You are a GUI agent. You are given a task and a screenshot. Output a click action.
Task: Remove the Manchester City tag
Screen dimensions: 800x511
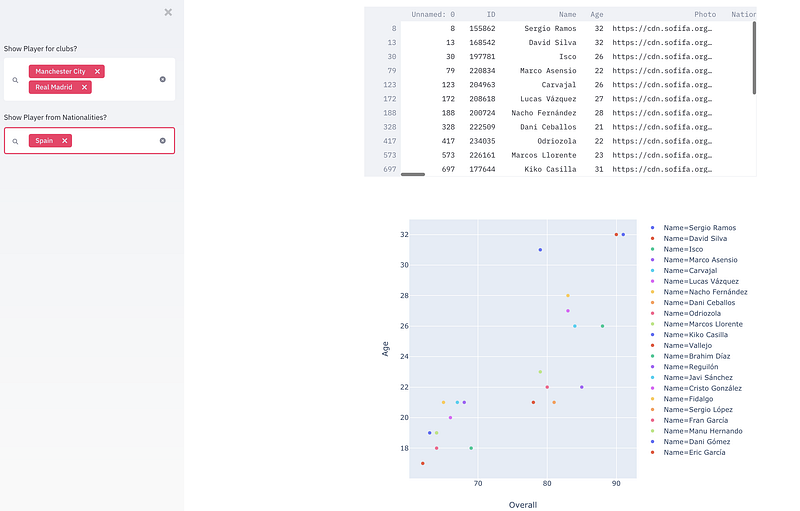(x=97, y=71)
